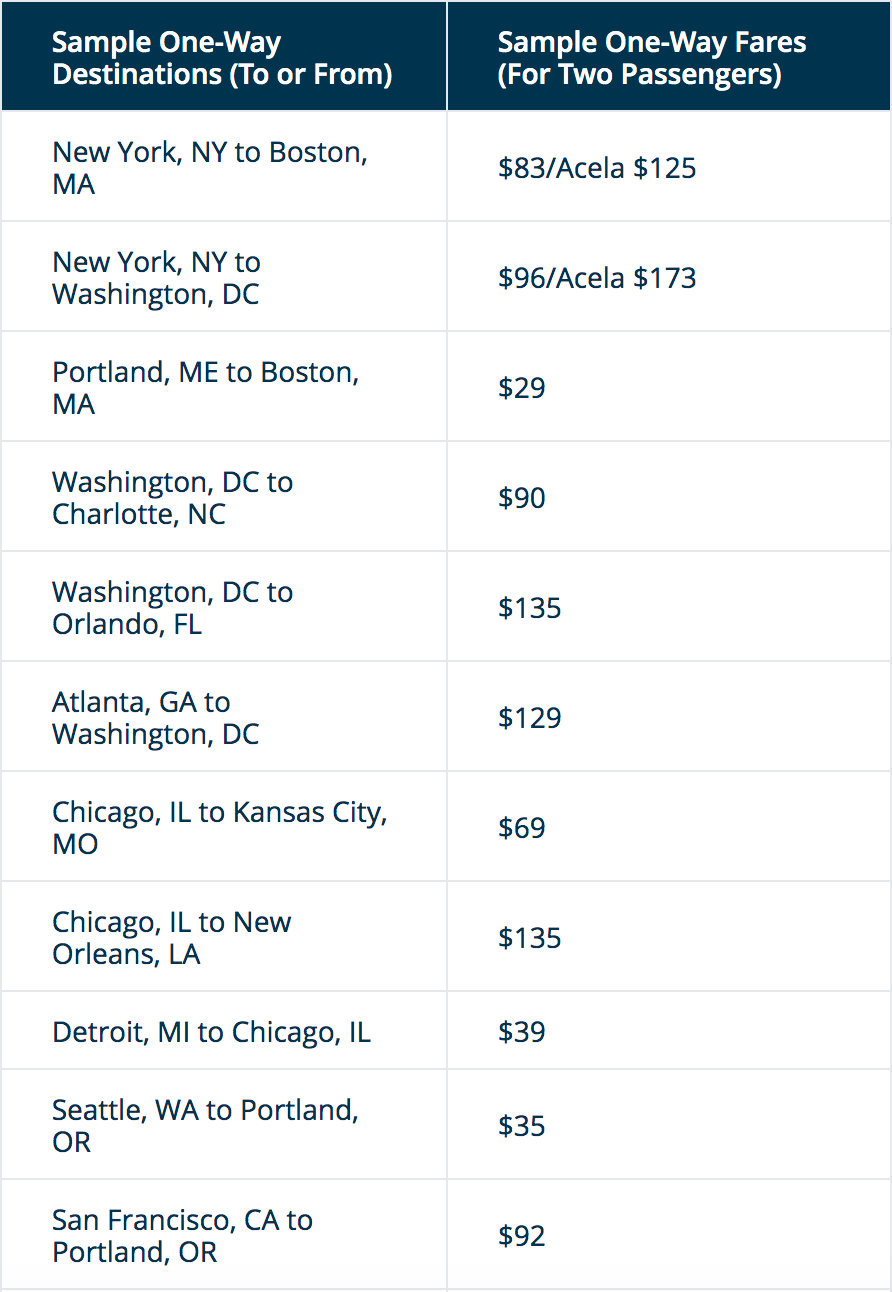Click the $69 fare cell
892x1292 pixels.
pyautogui.click(x=522, y=828)
